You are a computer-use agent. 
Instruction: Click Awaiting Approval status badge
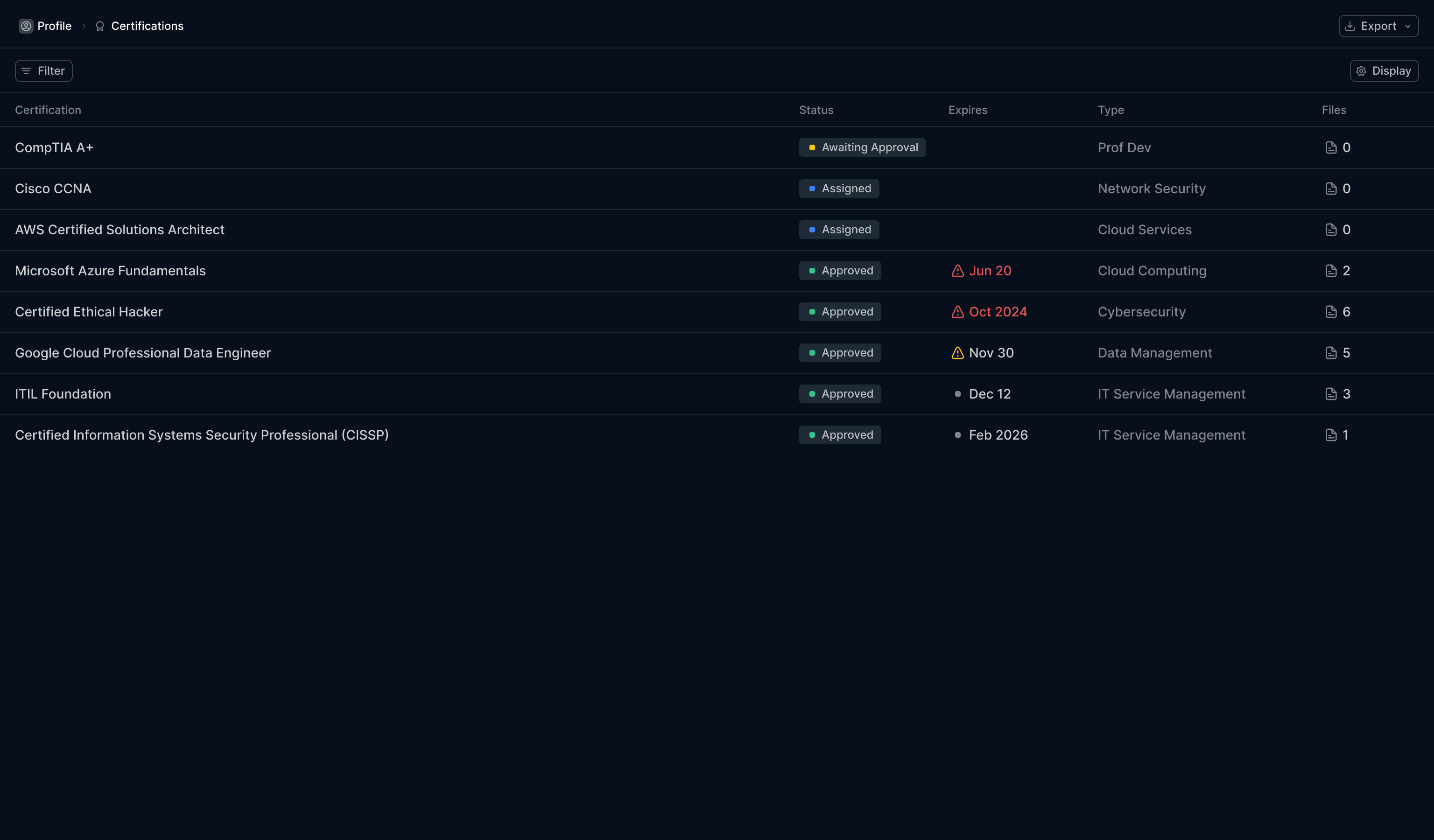coord(862,148)
